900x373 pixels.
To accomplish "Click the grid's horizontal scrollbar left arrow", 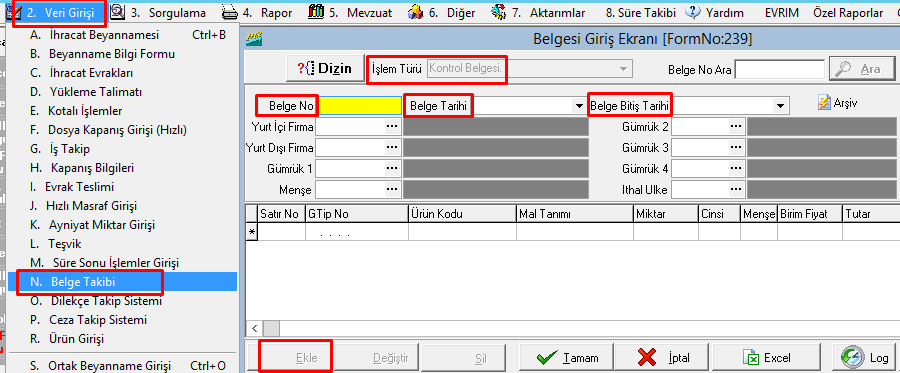I will pyautogui.click(x=255, y=328).
